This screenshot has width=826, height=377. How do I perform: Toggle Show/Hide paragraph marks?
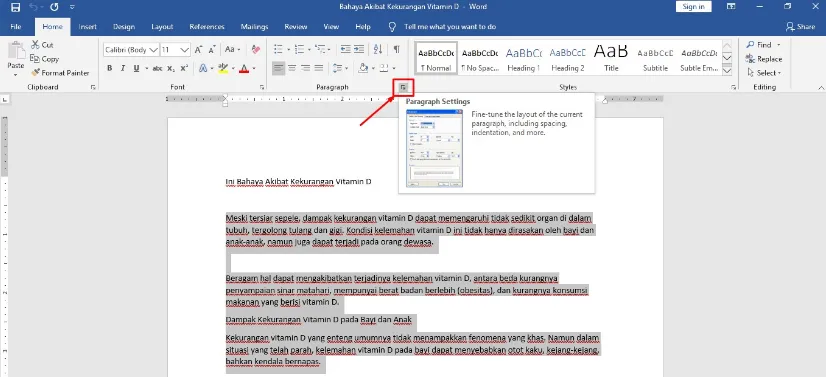click(396, 49)
